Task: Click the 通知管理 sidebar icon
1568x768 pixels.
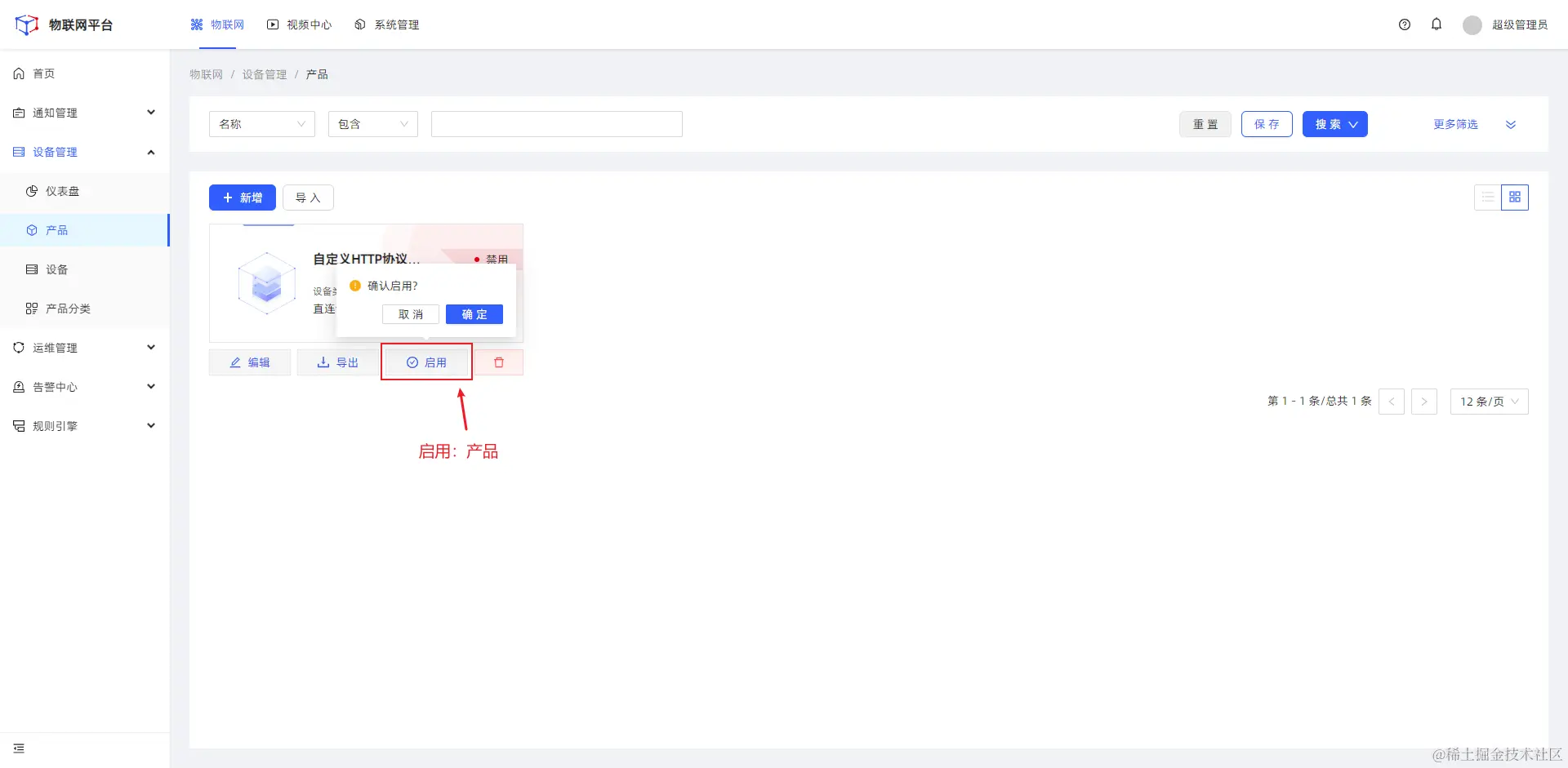Action: click(x=19, y=113)
